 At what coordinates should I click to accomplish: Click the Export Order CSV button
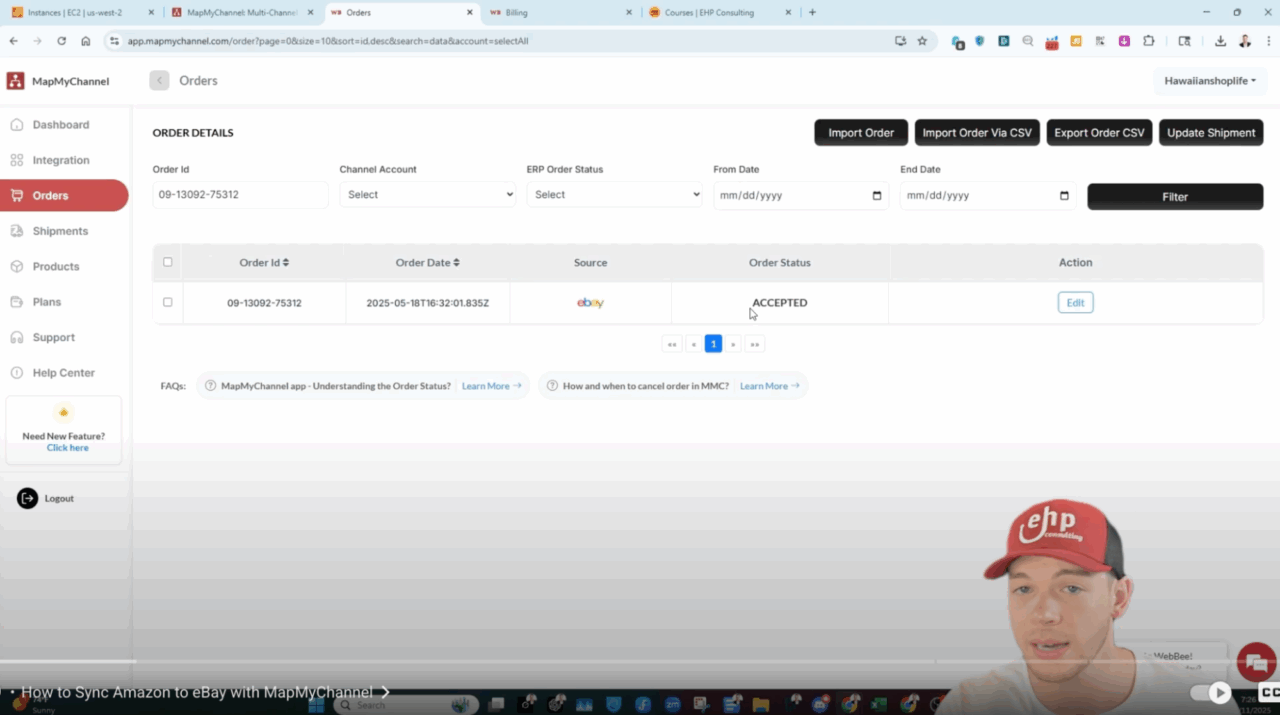coord(1099,133)
